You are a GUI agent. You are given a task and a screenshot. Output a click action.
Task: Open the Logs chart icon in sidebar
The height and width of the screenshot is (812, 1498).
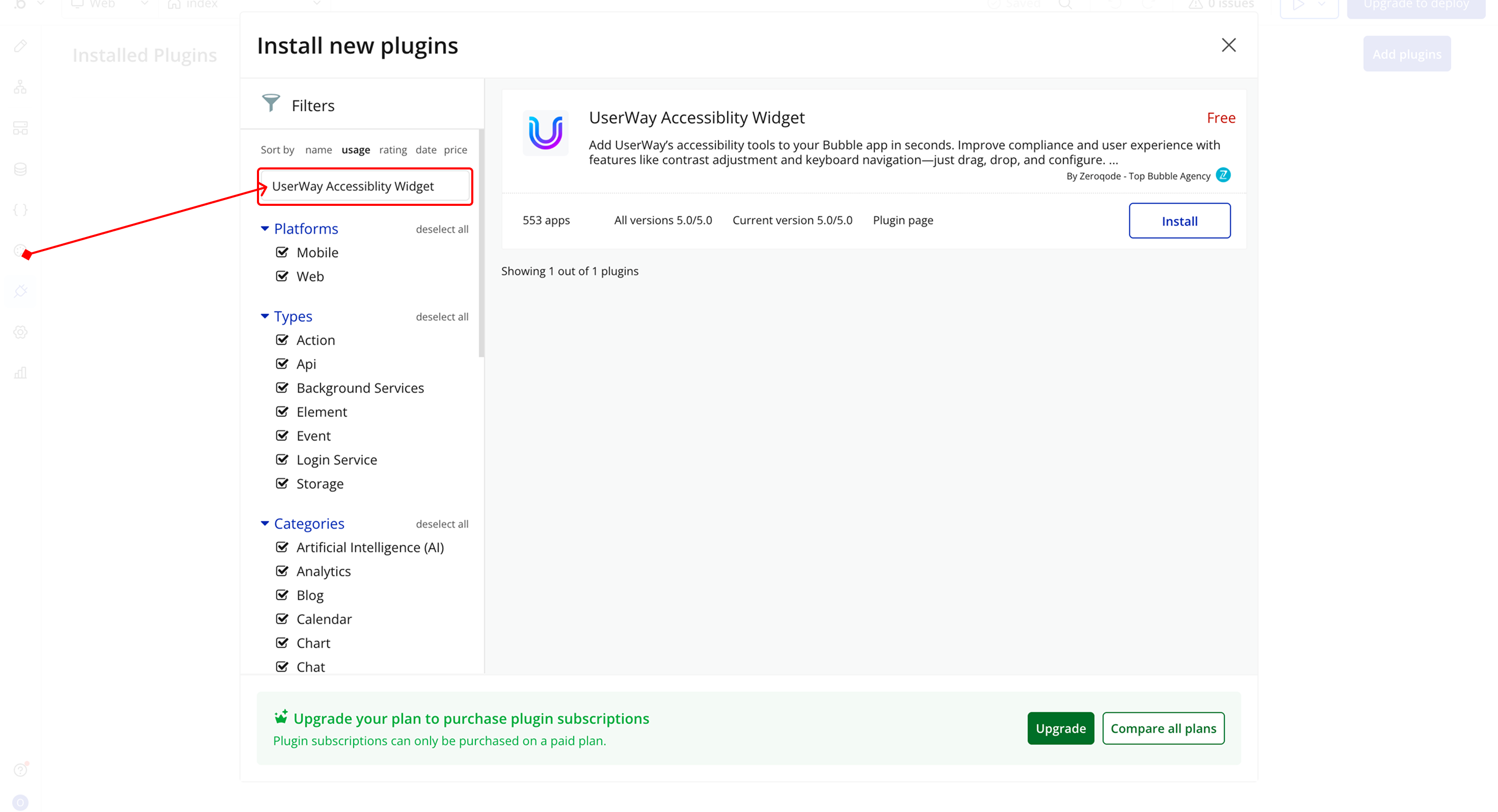click(20, 373)
